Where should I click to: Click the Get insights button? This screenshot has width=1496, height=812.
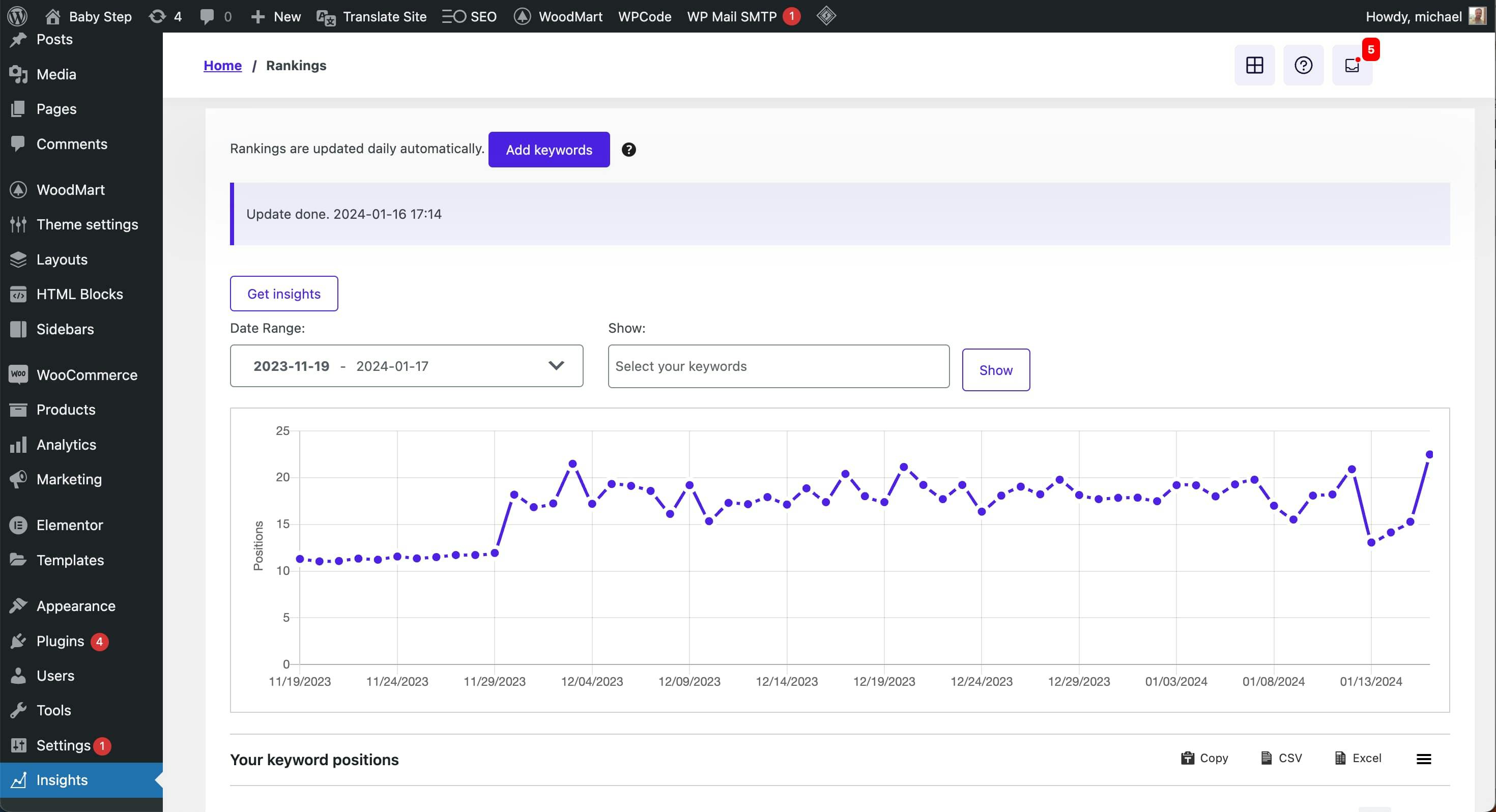click(x=283, y=294)
